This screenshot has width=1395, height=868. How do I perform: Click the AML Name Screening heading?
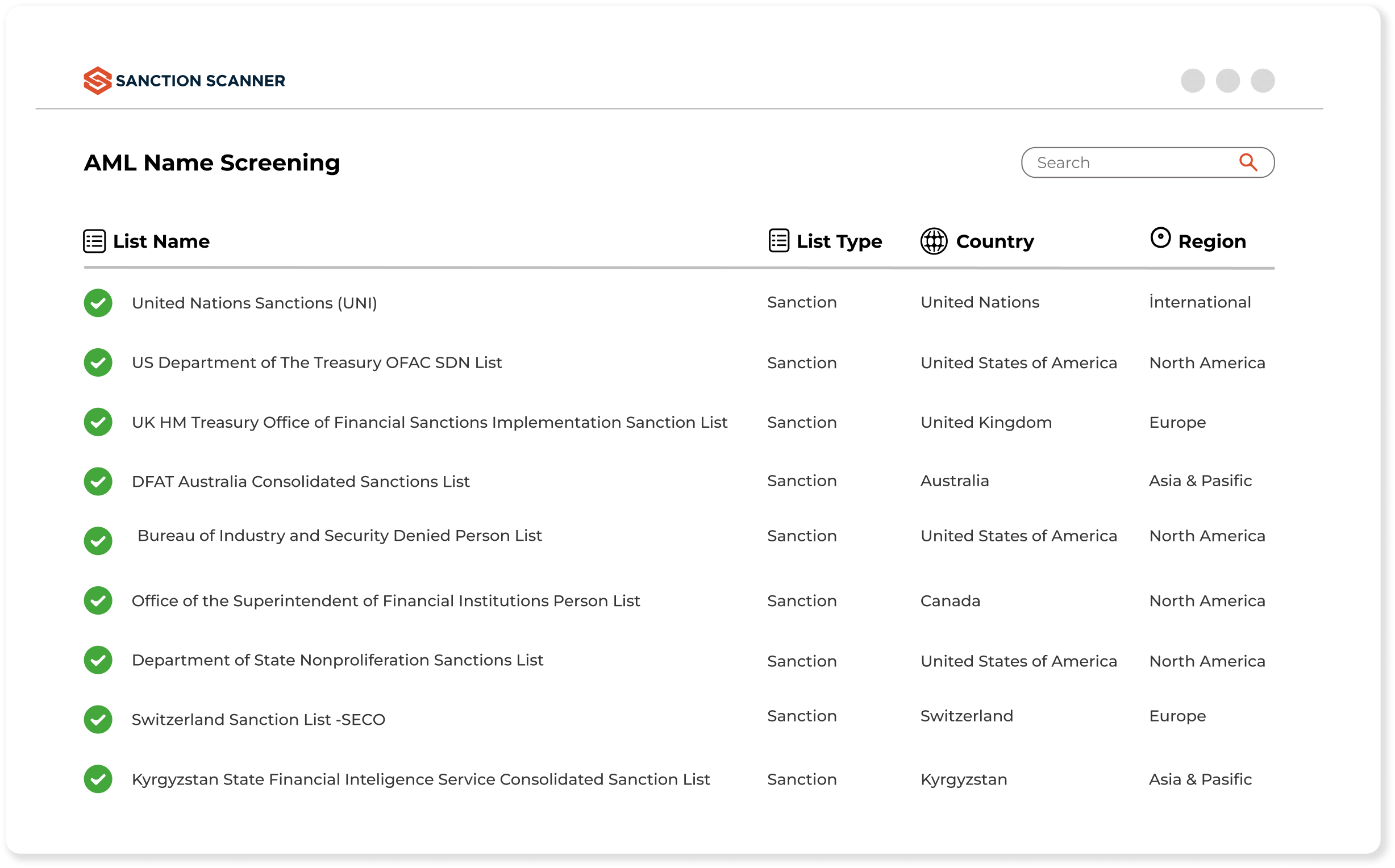212,163
